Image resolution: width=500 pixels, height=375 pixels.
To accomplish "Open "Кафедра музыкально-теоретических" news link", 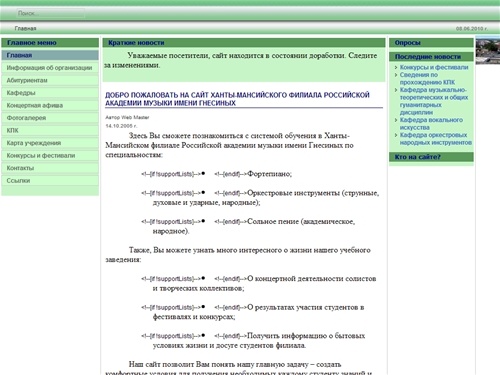I will (434, 101).
